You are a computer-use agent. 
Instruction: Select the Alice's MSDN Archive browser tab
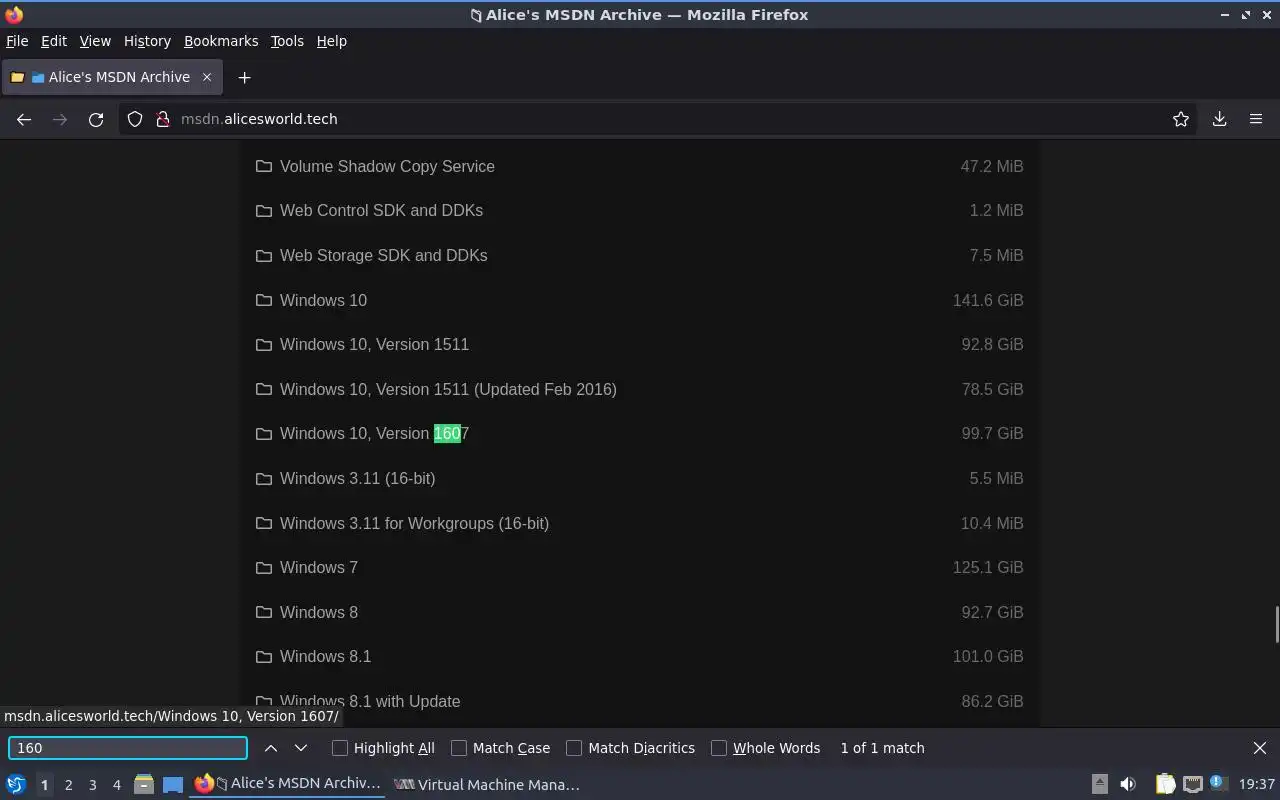point(112,77)
